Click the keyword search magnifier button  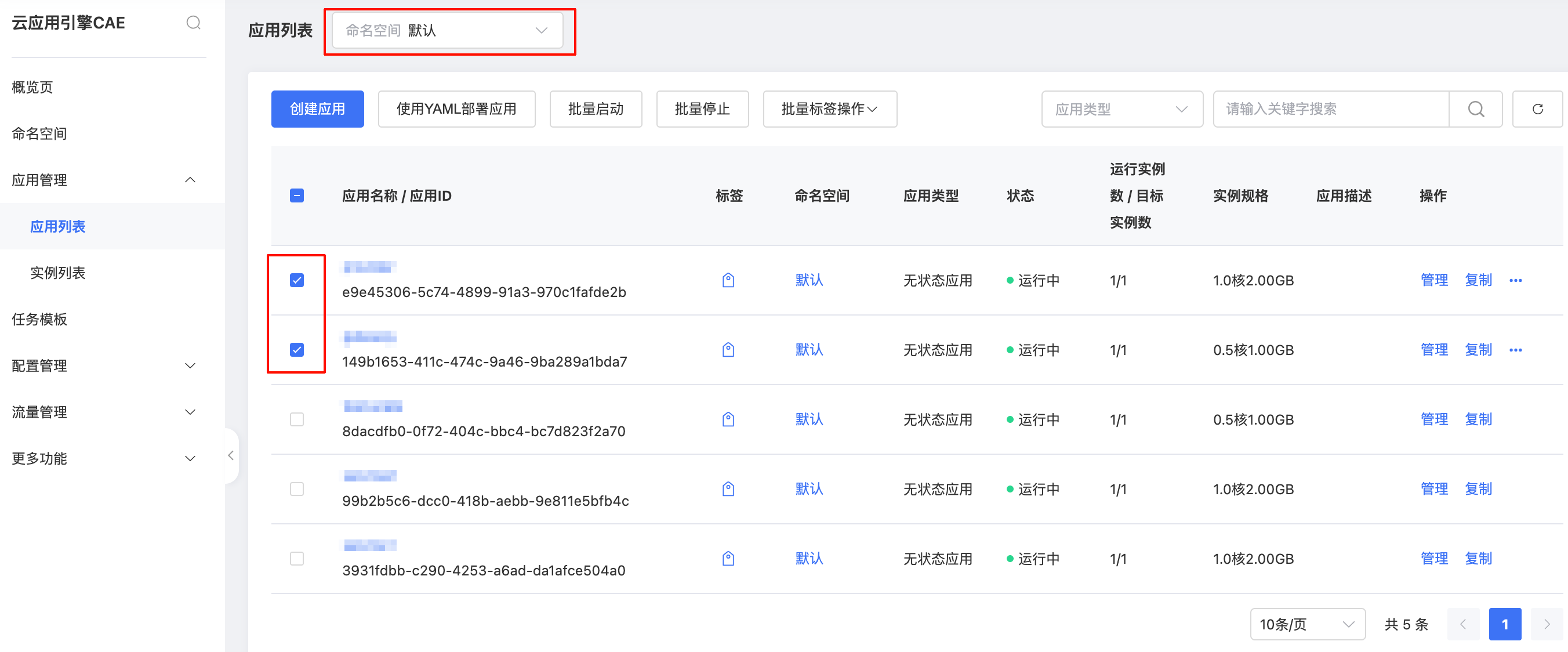(1475, 109)
